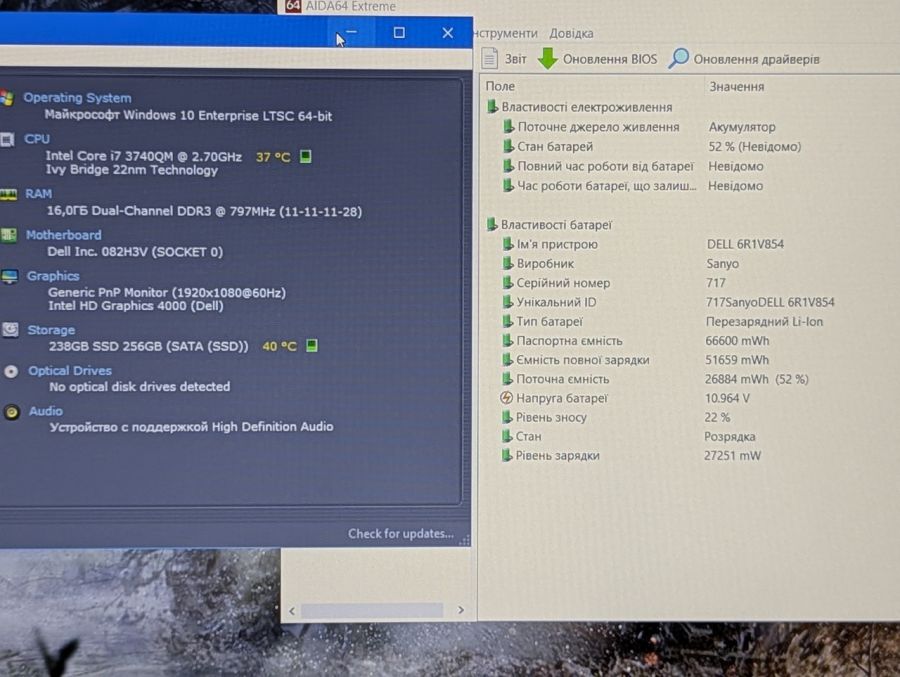Select the Повний час роботи від батареї row
The width and height of the screenshot is (900, 677).
(689, 166)
